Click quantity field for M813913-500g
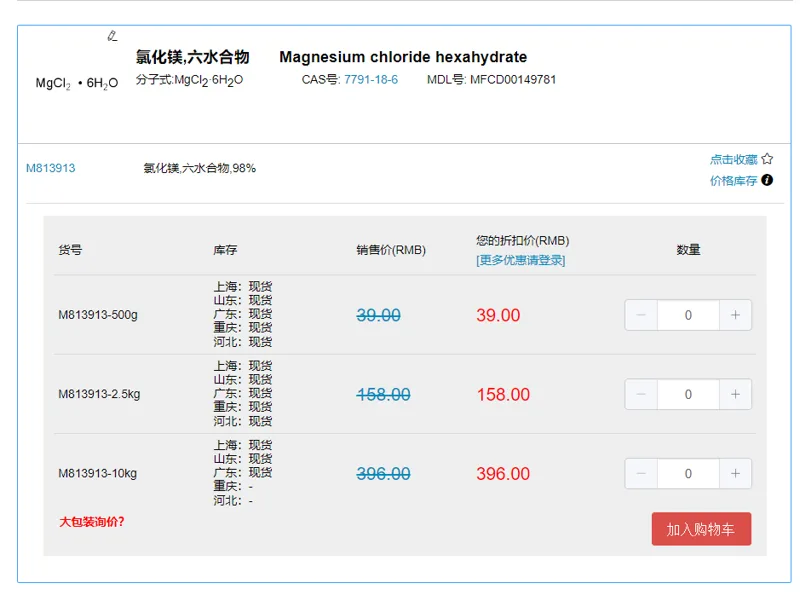This screenshot has height=595, width=800. pyautogui.click(x=688, y=315)
